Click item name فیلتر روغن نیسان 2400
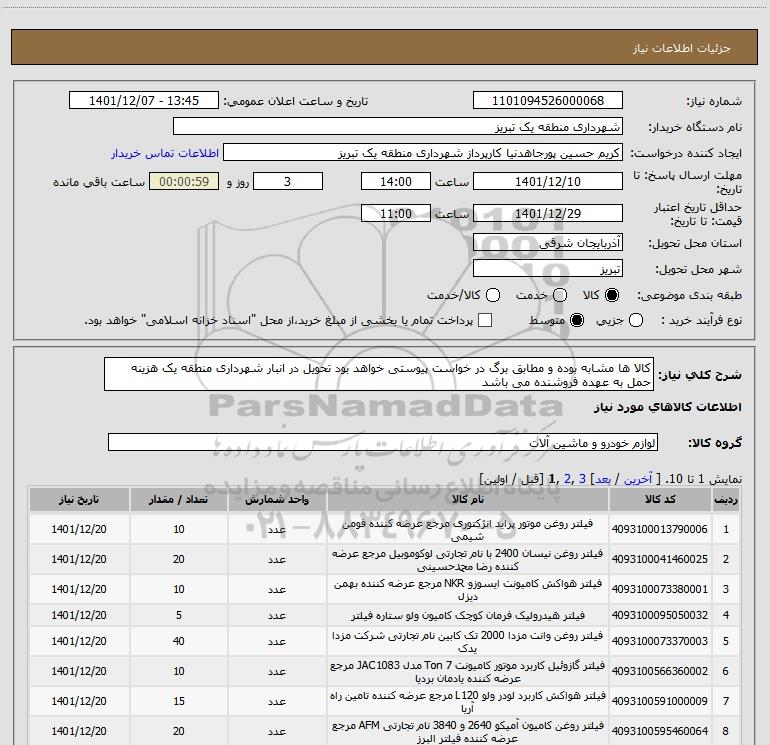Screen dimensions: 770x745 468,559
